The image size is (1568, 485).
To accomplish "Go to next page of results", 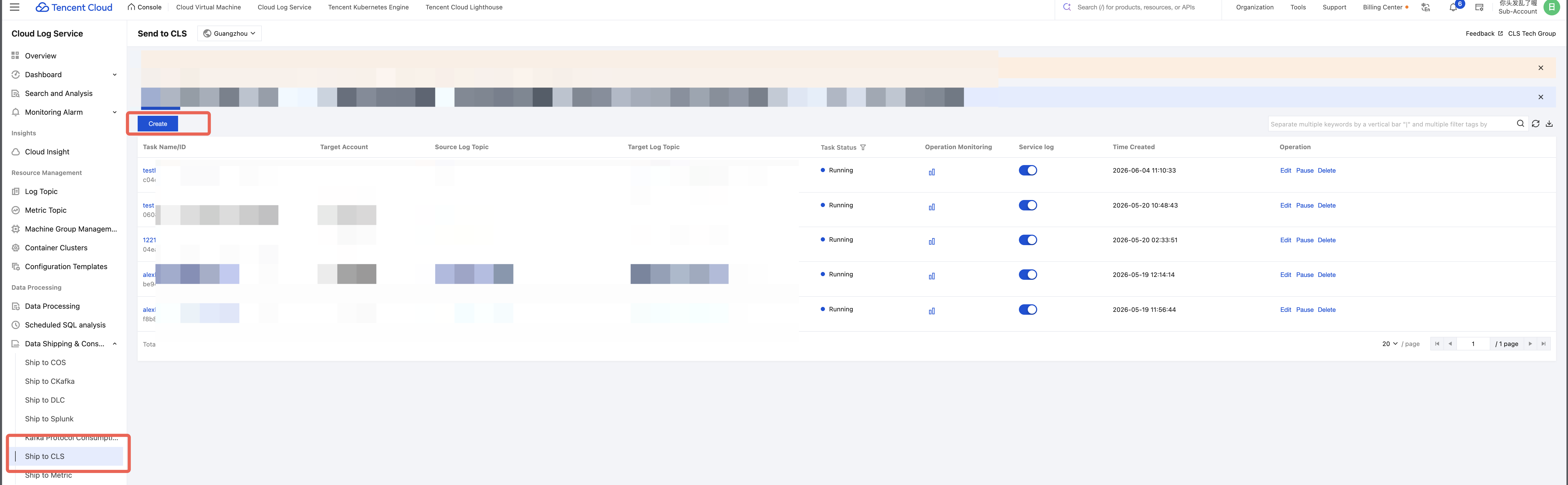I will pyautogui.click(x=1530, y=344).
